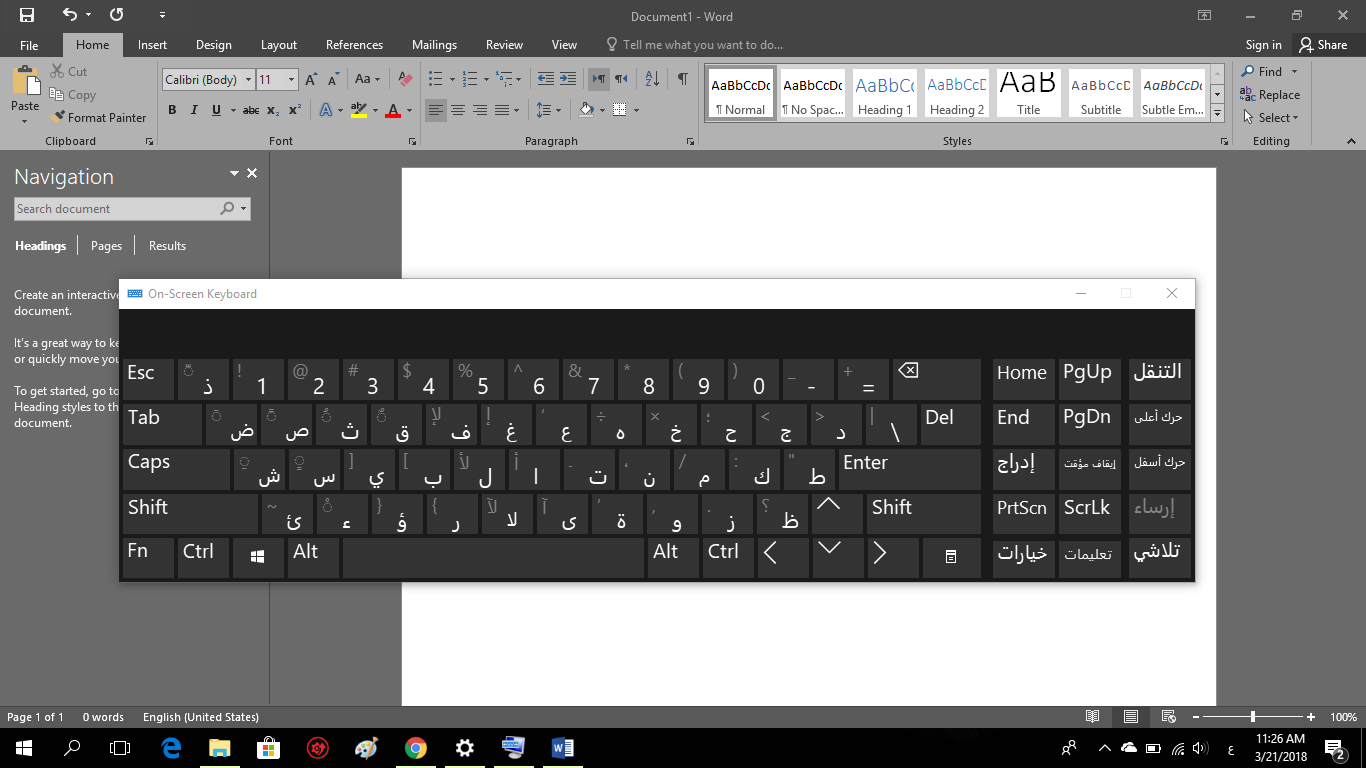Viewport: 1366px width, 768px height.
Task: Apply subscript formatting
Action: pos(272,110)
